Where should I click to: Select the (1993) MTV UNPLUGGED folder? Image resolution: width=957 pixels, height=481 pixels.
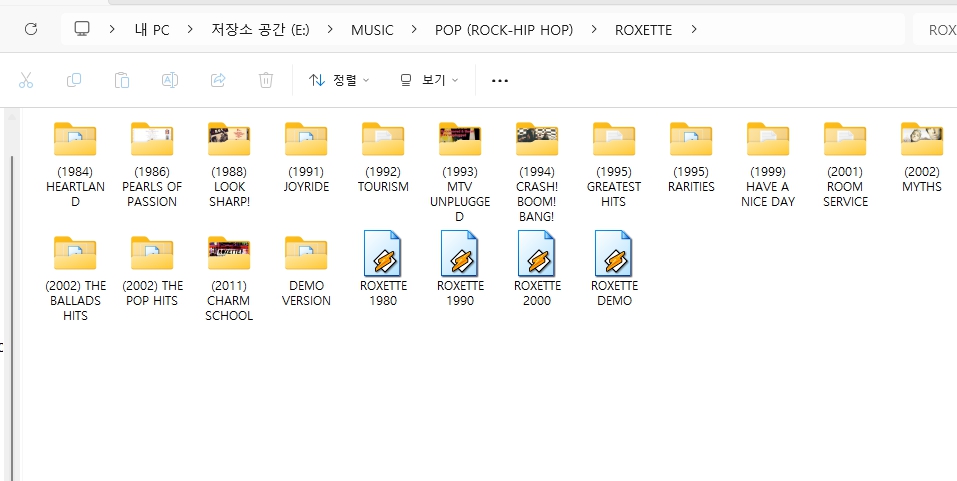point(460,172)
